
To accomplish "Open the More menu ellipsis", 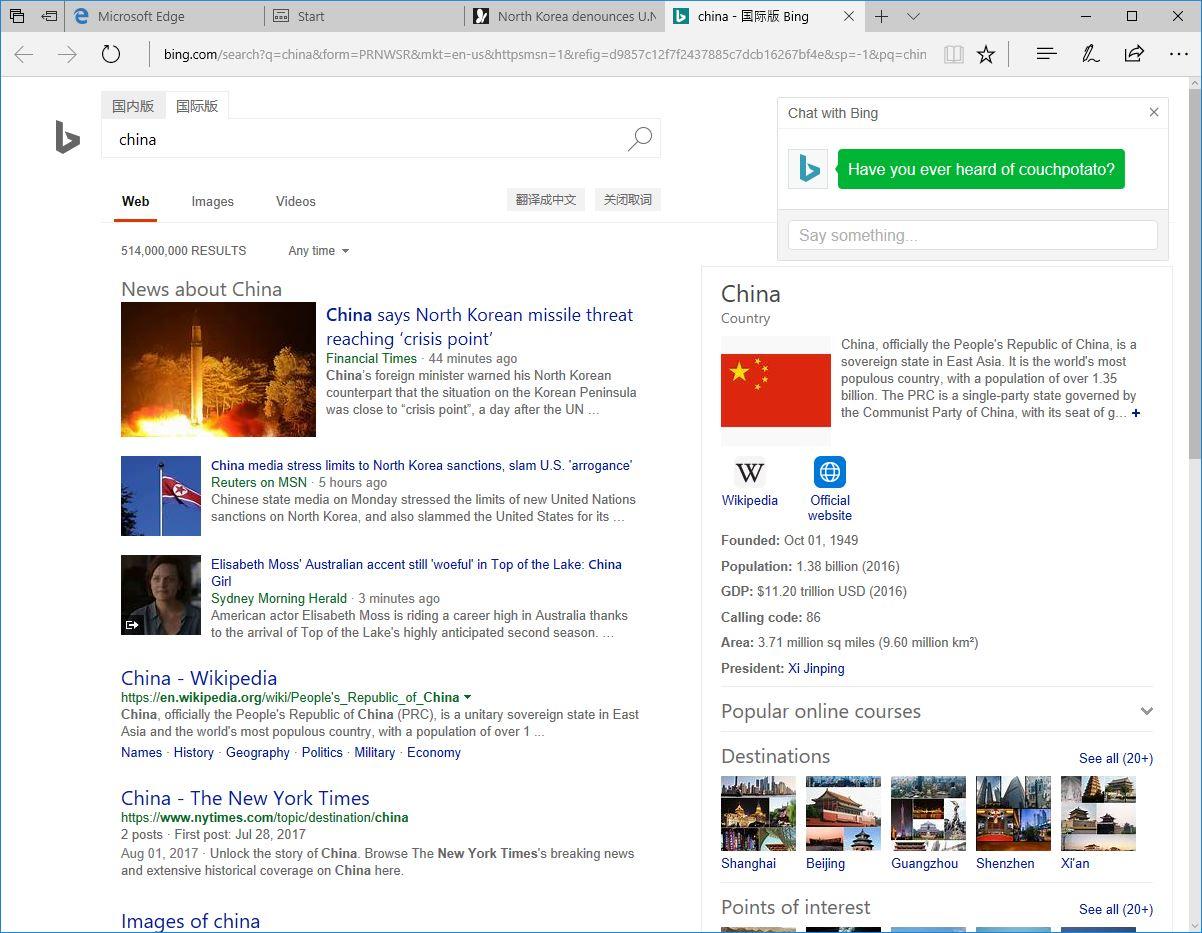I will click(x=1178, y=54).
